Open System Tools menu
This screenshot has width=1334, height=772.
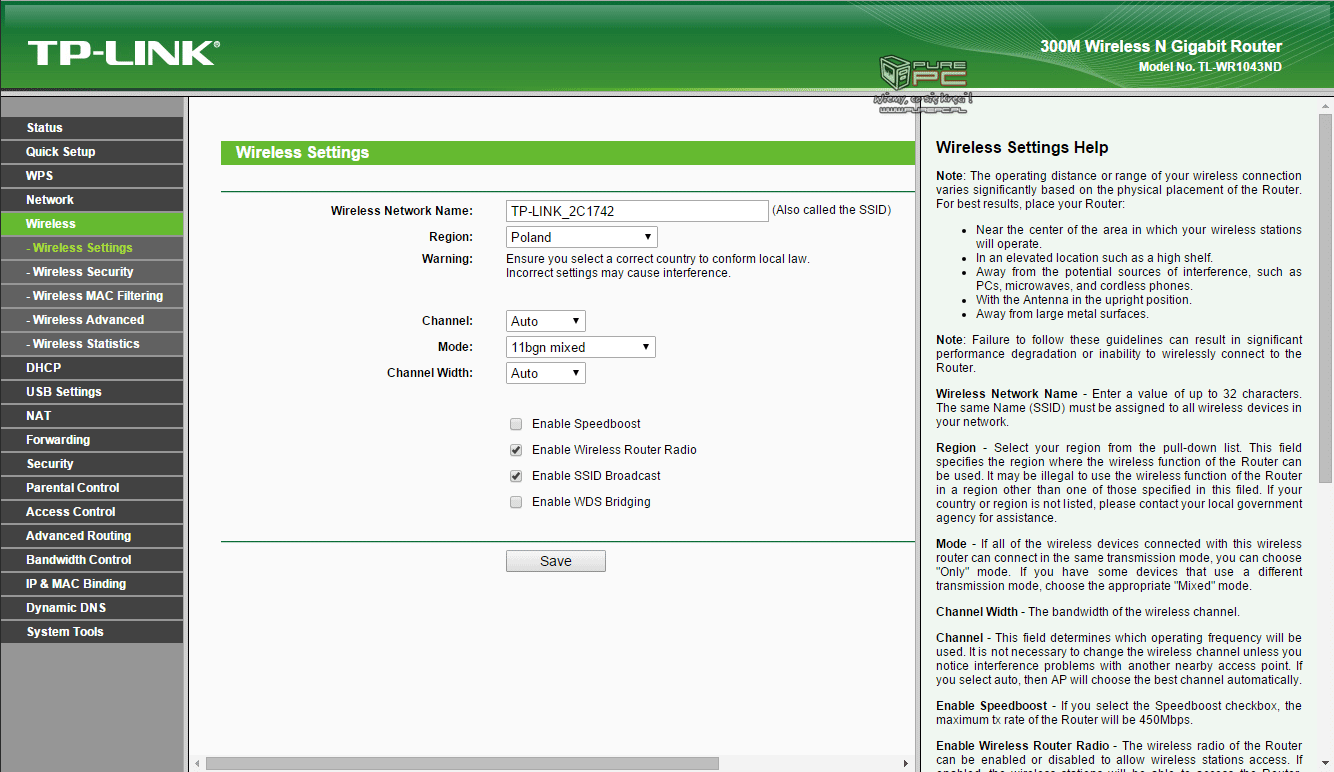click(92, 632)
